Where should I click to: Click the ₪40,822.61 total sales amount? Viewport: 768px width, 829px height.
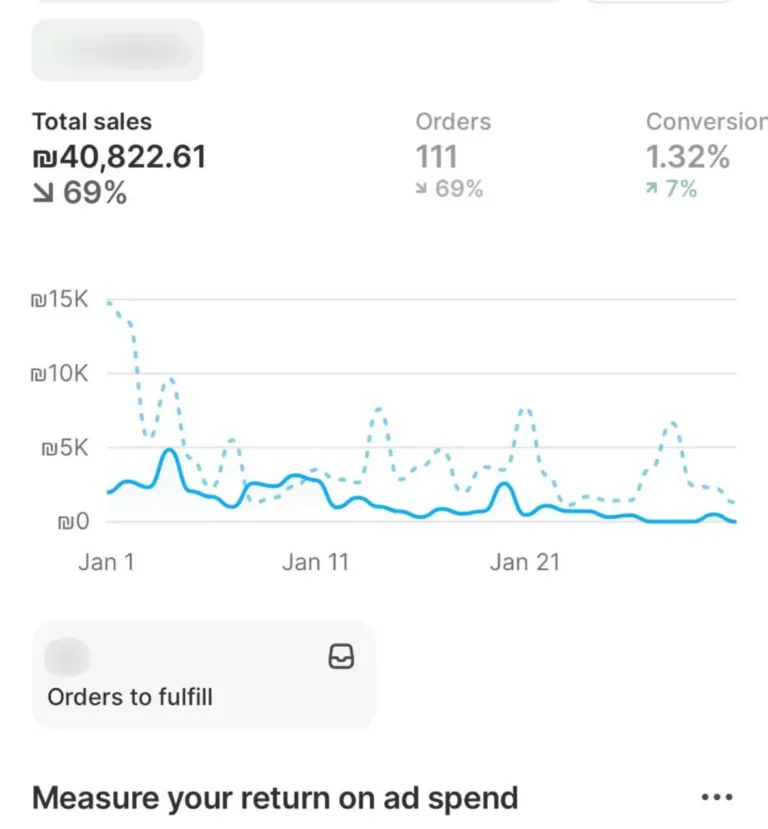pyautogui.click(x=119, y=157)
